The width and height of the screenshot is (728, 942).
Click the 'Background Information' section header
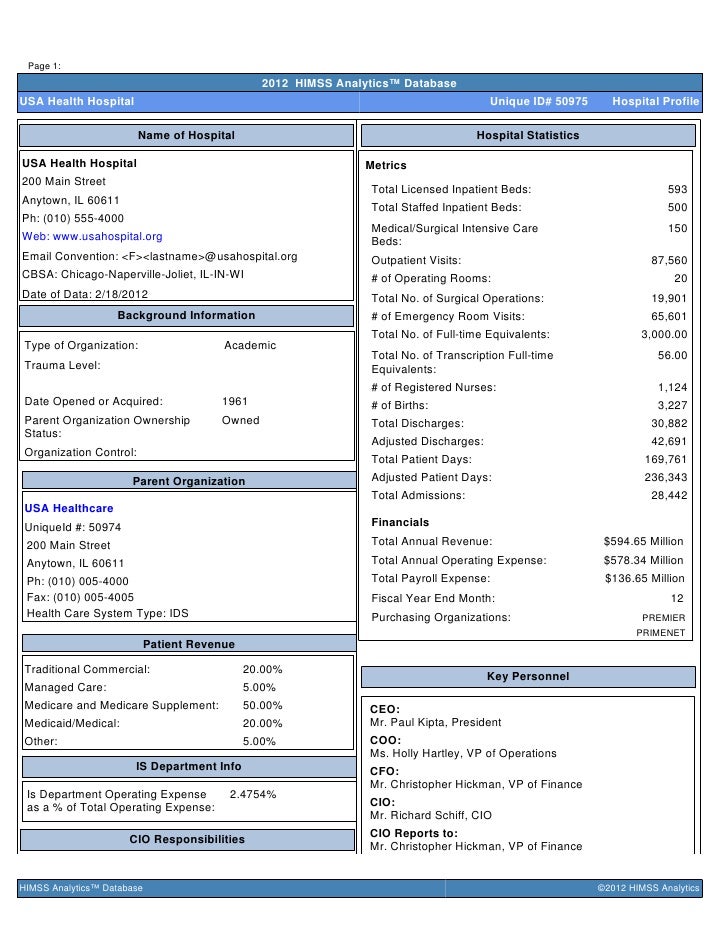point(186,315)
